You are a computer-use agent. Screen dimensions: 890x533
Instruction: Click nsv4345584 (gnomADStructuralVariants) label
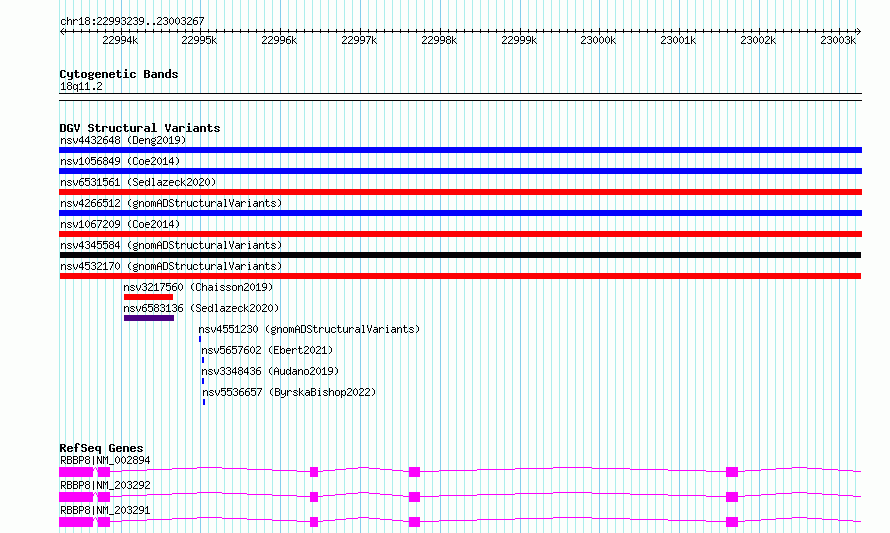pos(171,245)
